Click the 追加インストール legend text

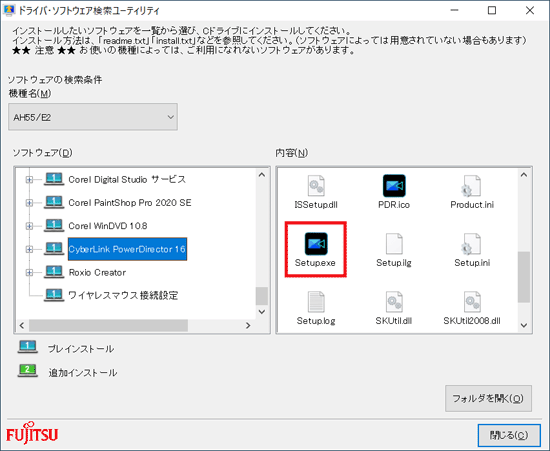(x=83, y=372)
